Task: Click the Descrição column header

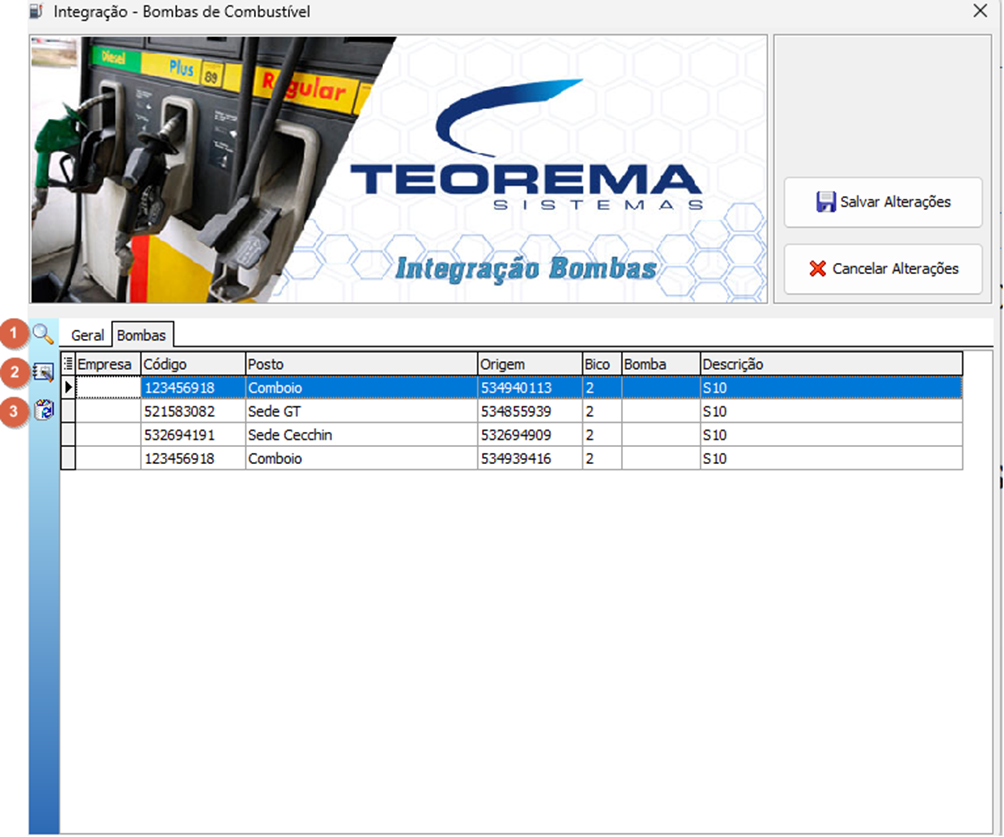Action: click(x=831, y=364)
